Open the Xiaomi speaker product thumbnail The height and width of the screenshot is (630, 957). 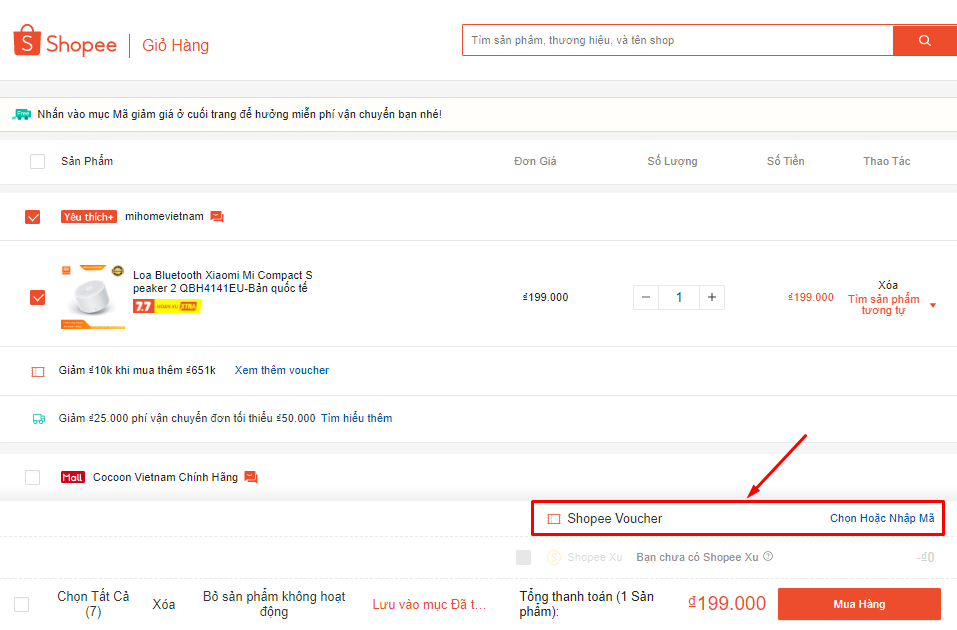pyautogui.click(x=93, y=297)
